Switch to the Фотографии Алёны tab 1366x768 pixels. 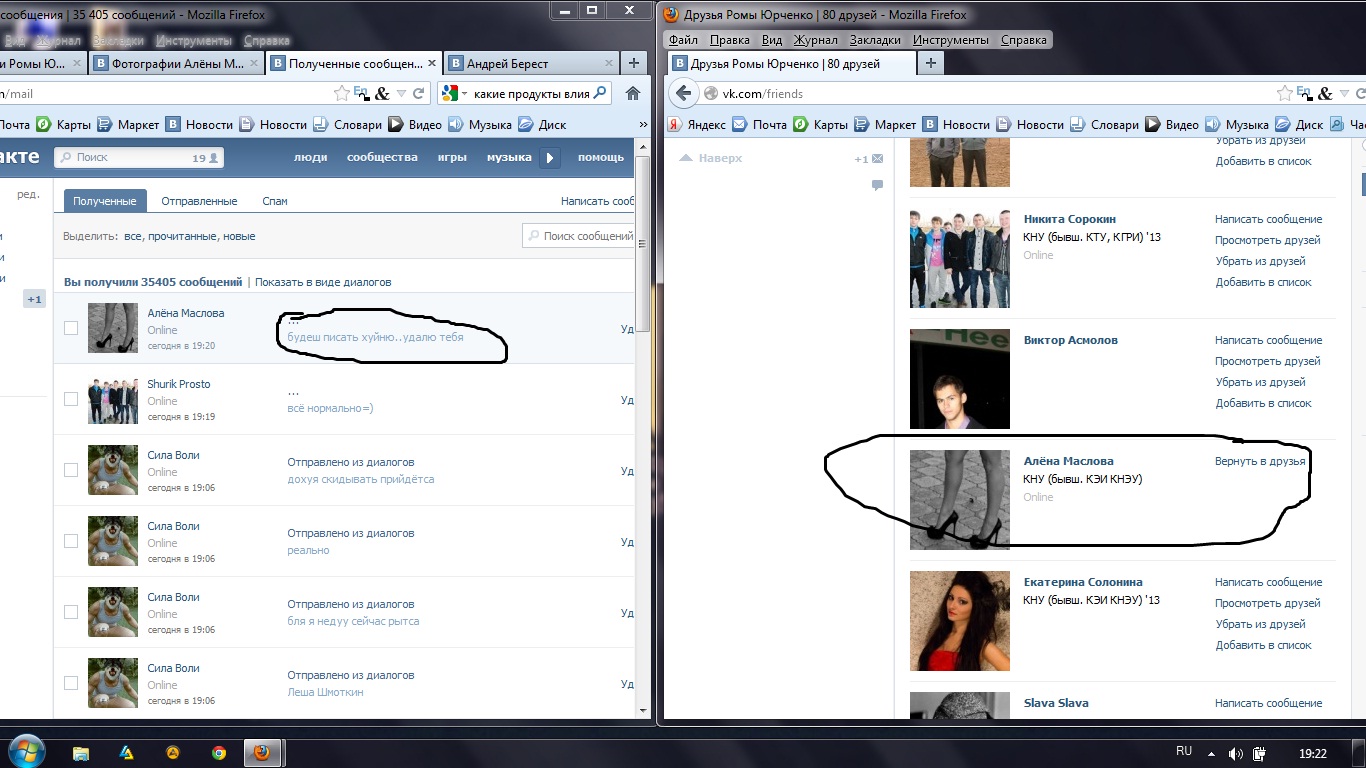coord(178,63)
